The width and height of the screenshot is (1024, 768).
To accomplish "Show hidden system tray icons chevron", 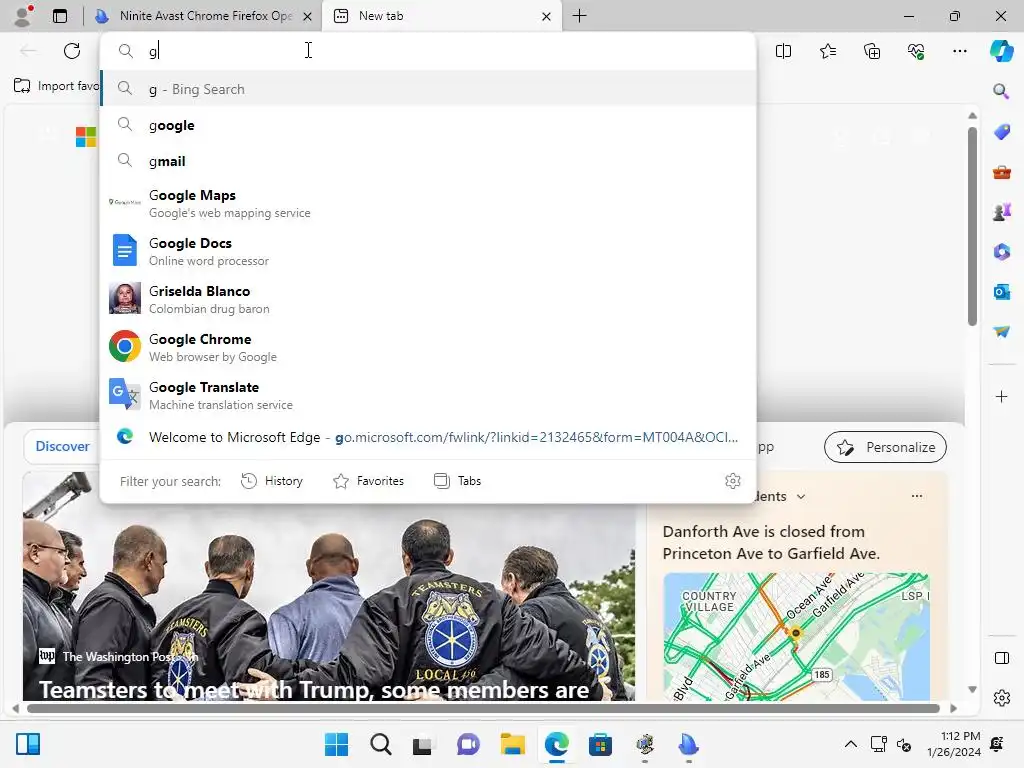I will click(850, 744).
